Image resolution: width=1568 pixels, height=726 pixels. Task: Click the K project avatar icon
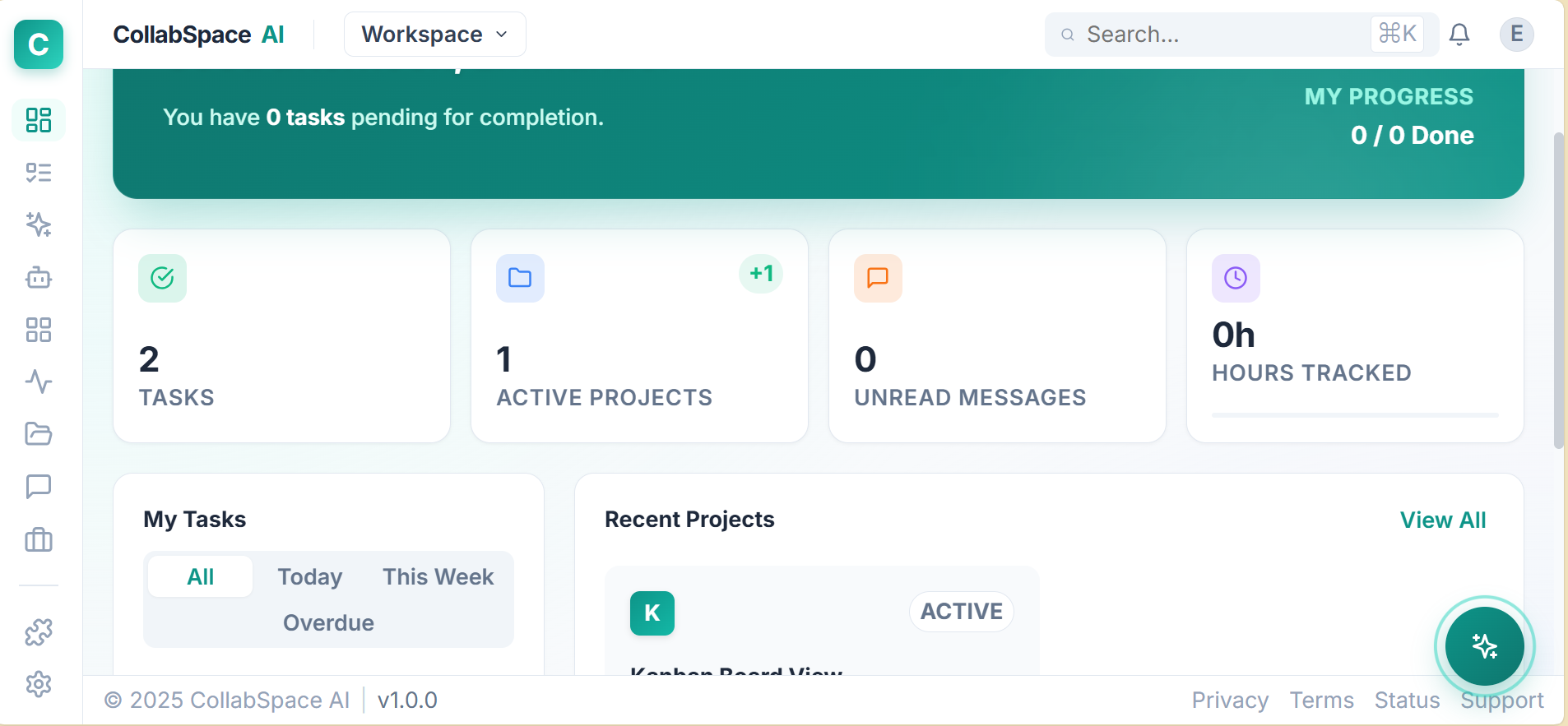652,613
